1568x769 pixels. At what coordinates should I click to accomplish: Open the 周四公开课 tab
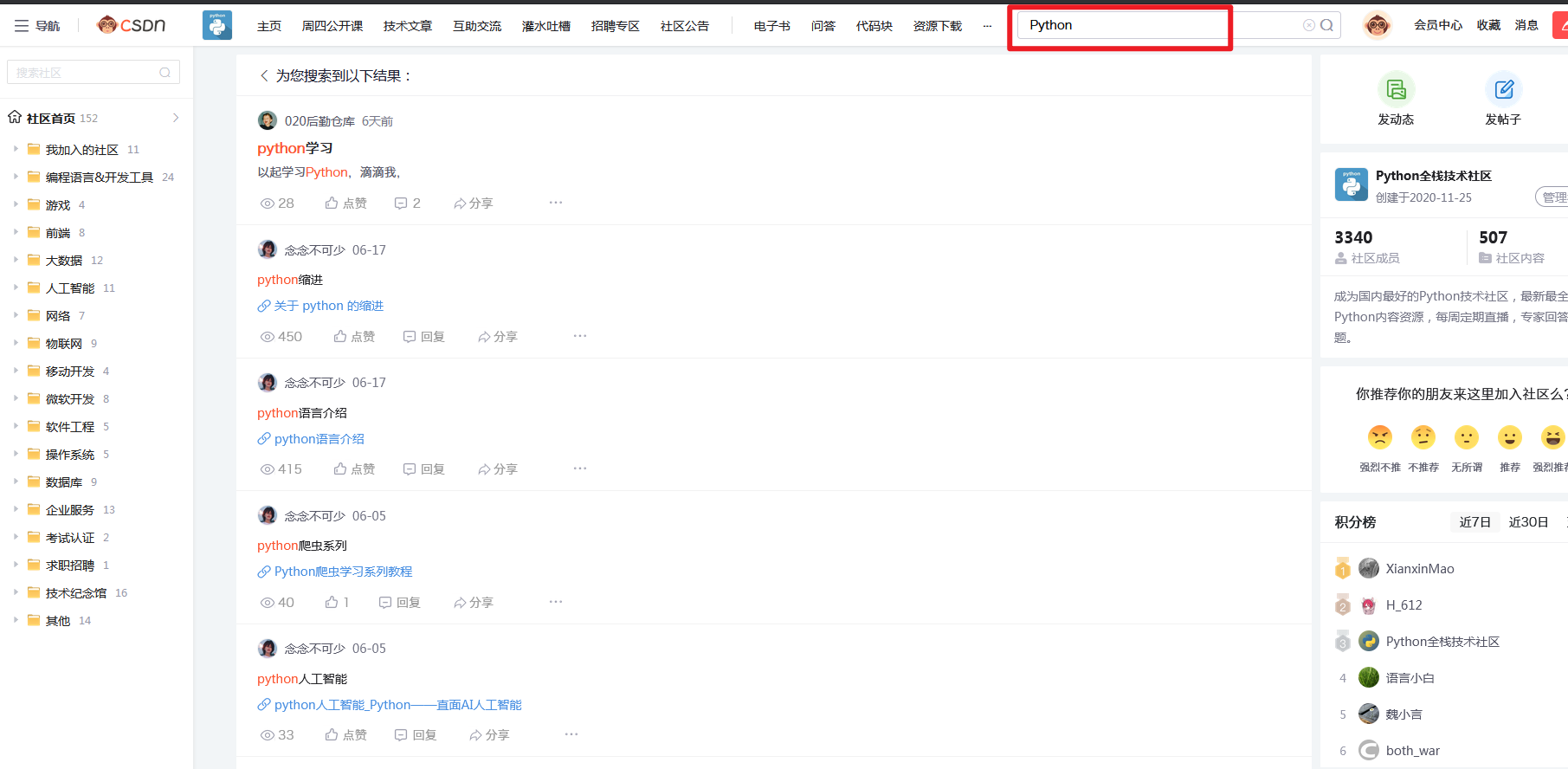coord(332,26)
